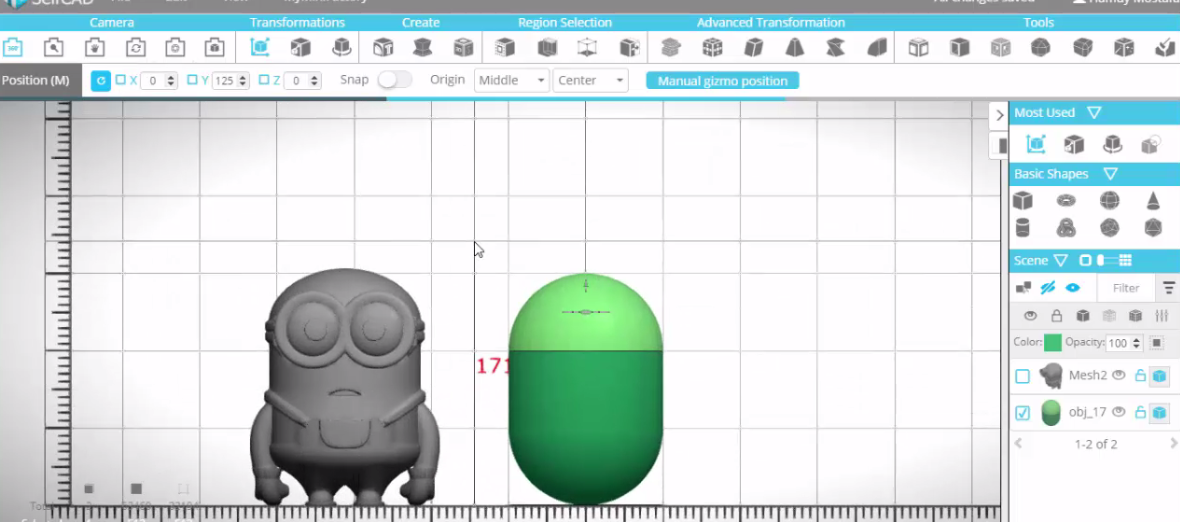Open the Create toolbar section

421,23
